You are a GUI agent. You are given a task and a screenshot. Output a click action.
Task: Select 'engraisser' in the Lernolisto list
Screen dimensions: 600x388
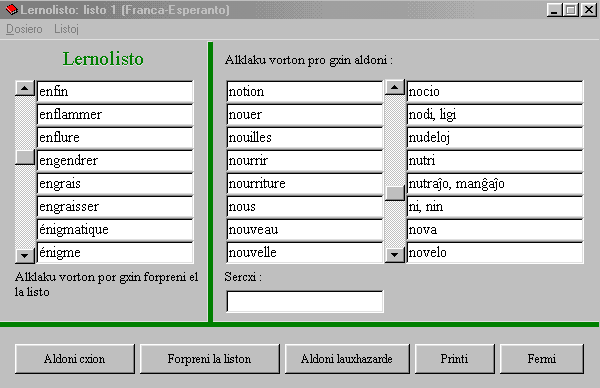point(115,206)
